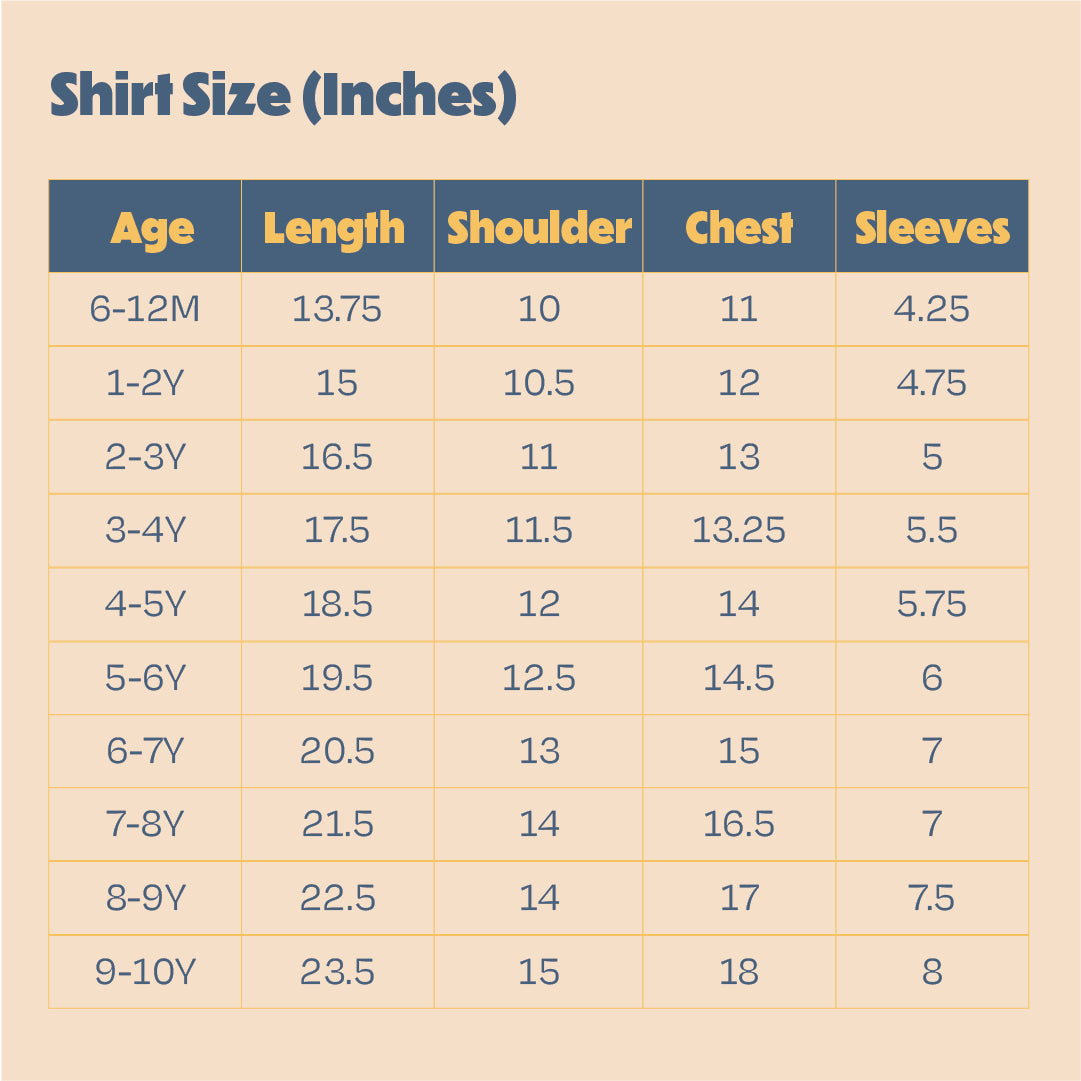Click the 2-3Y age cell
Viewport: 1081px width, 1081px height.
click(x=145, y=456)
